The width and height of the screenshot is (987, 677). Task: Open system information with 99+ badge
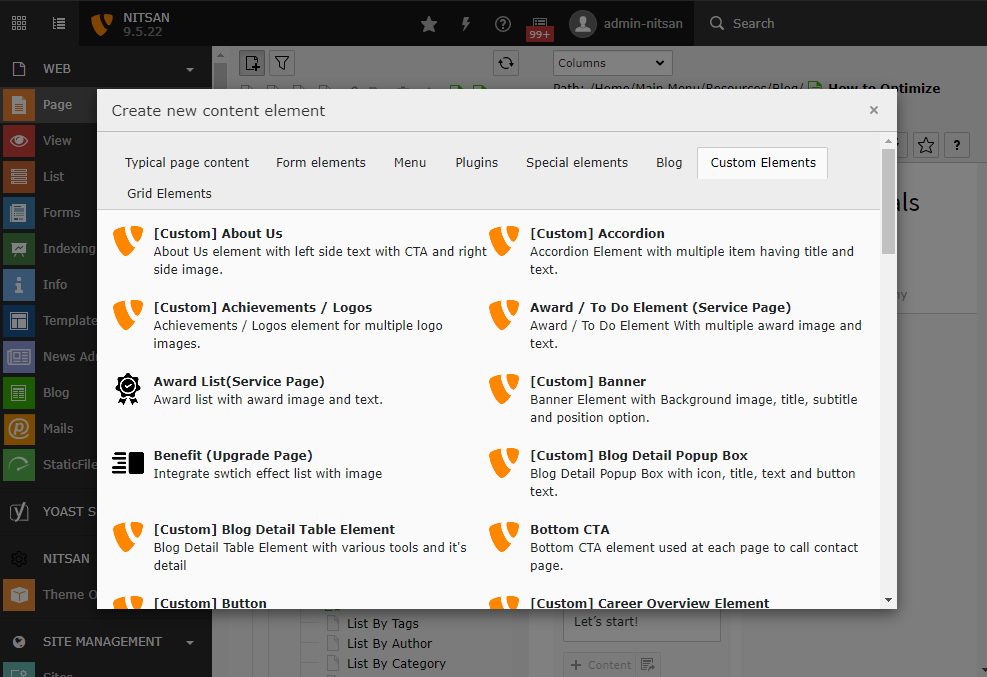click(x=539, y=27)
